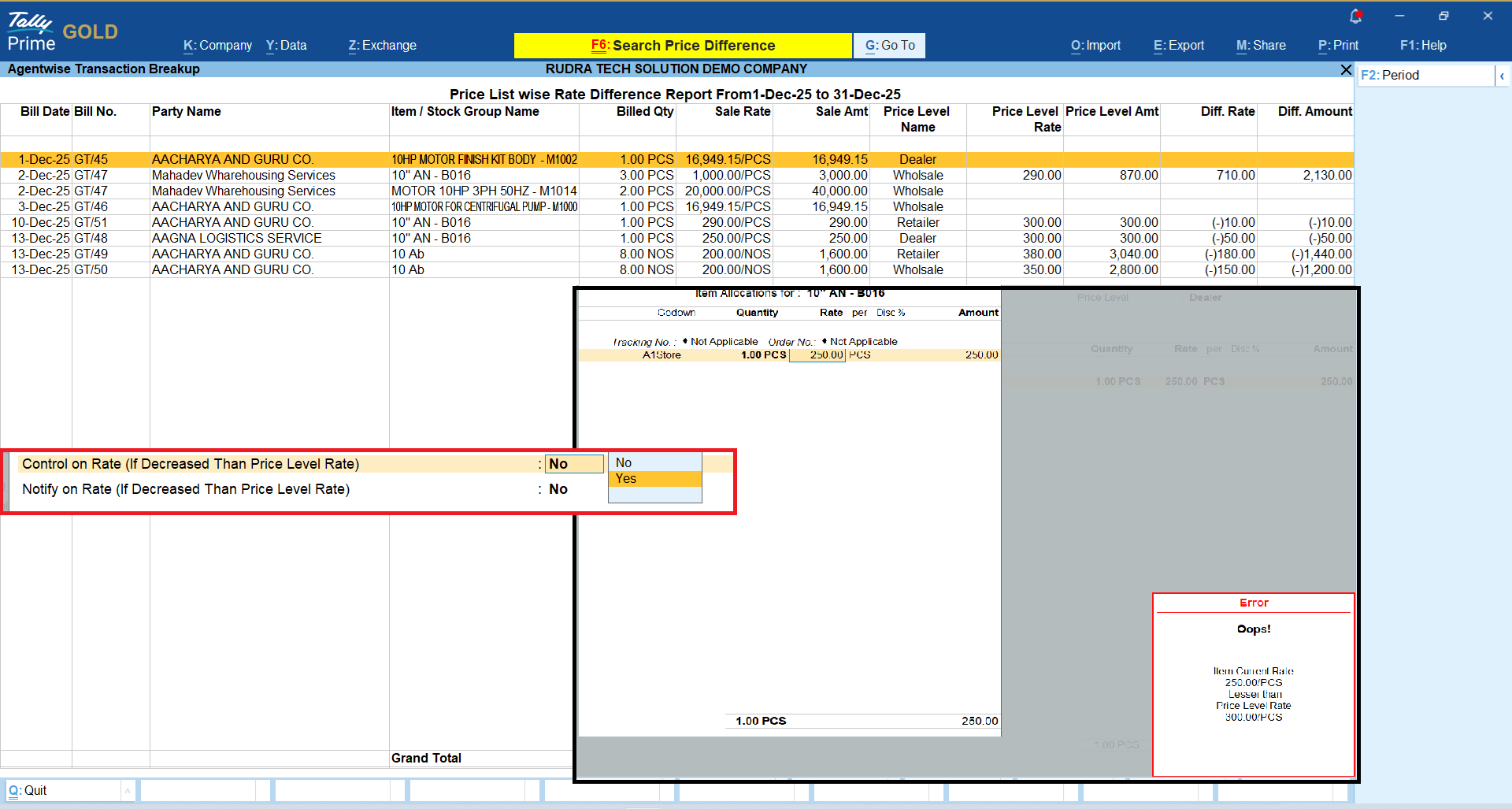Open the K: Company menu
The image size is (1512, 809).
(x=217, y=46)
